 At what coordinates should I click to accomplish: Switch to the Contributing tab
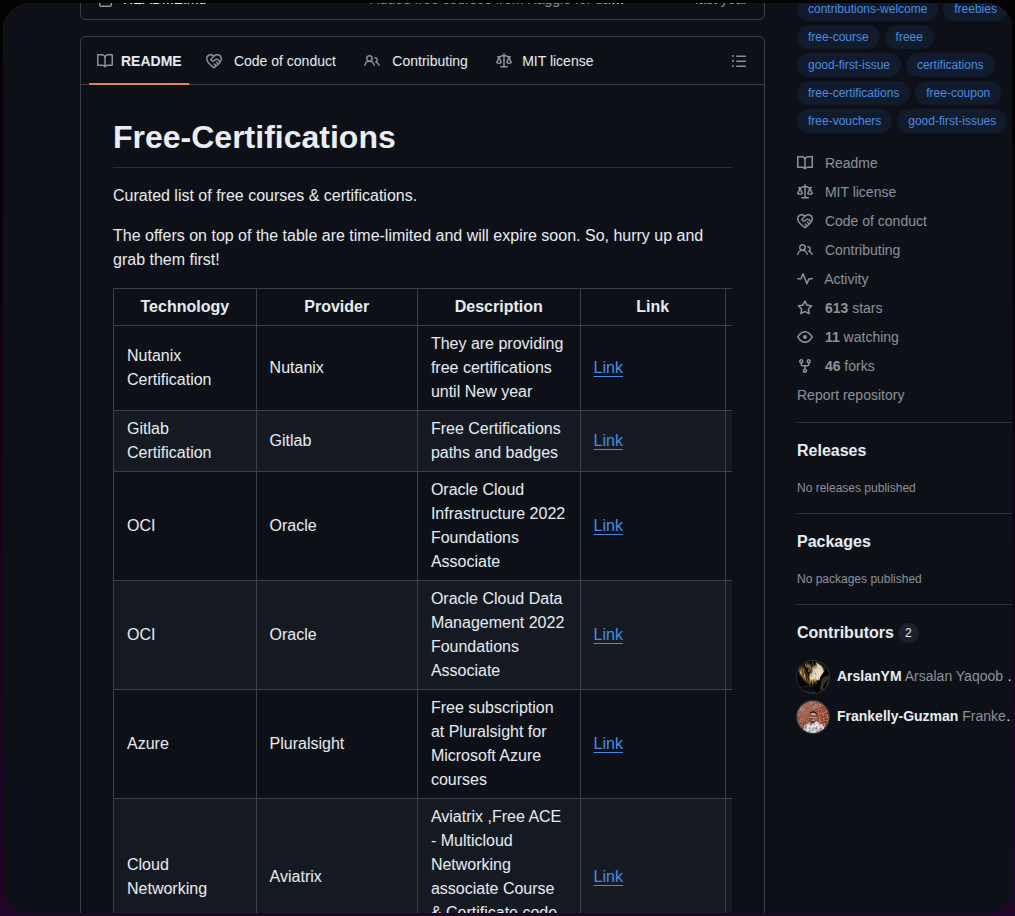(x=416, y=61)
